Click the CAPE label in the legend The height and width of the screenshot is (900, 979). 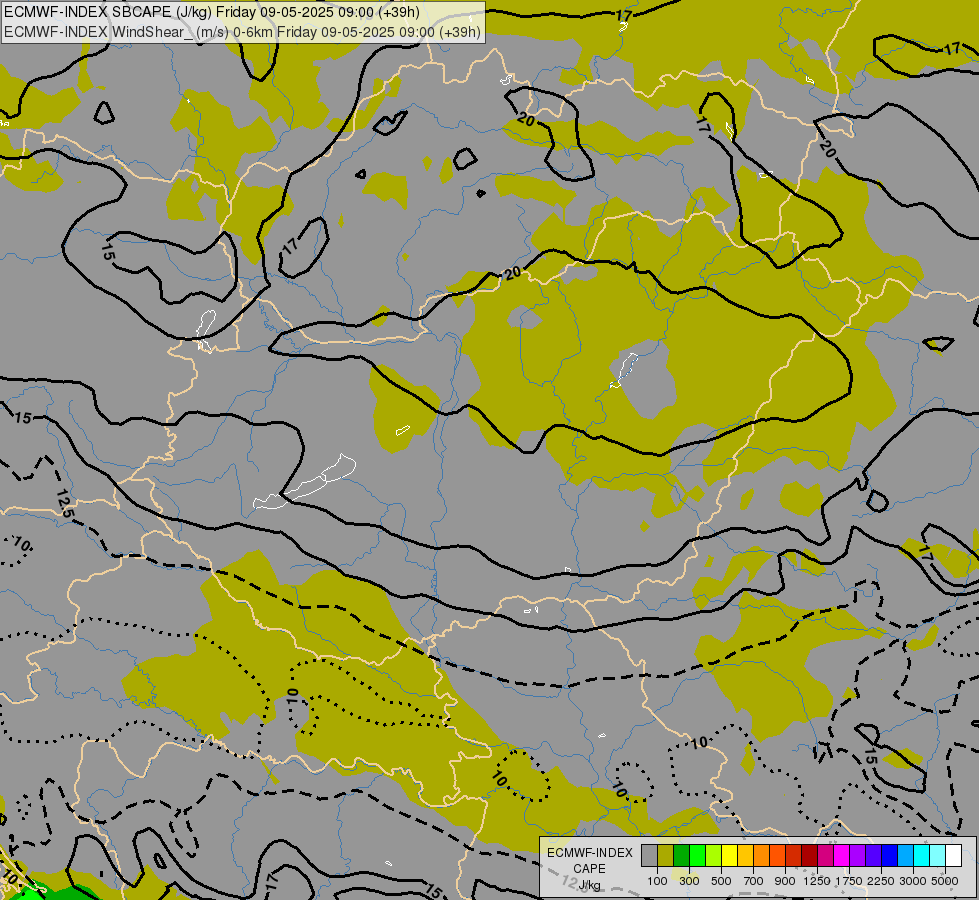589,869
